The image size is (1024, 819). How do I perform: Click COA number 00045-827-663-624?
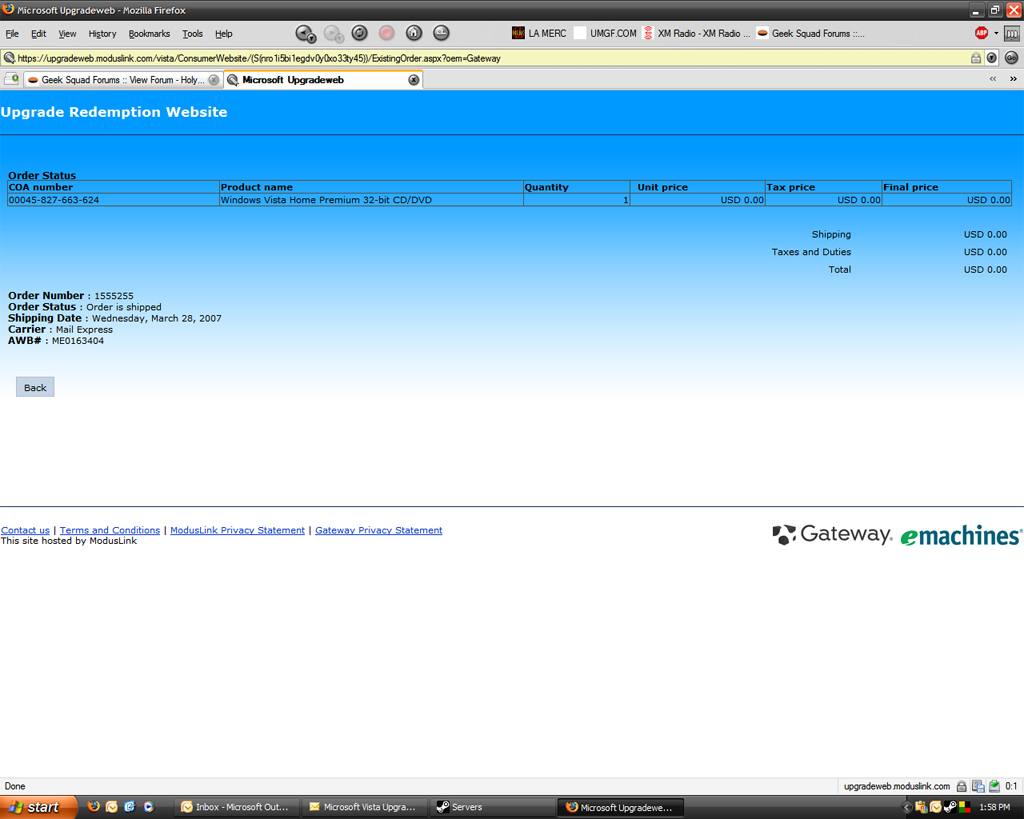click(x=54, y=200)
